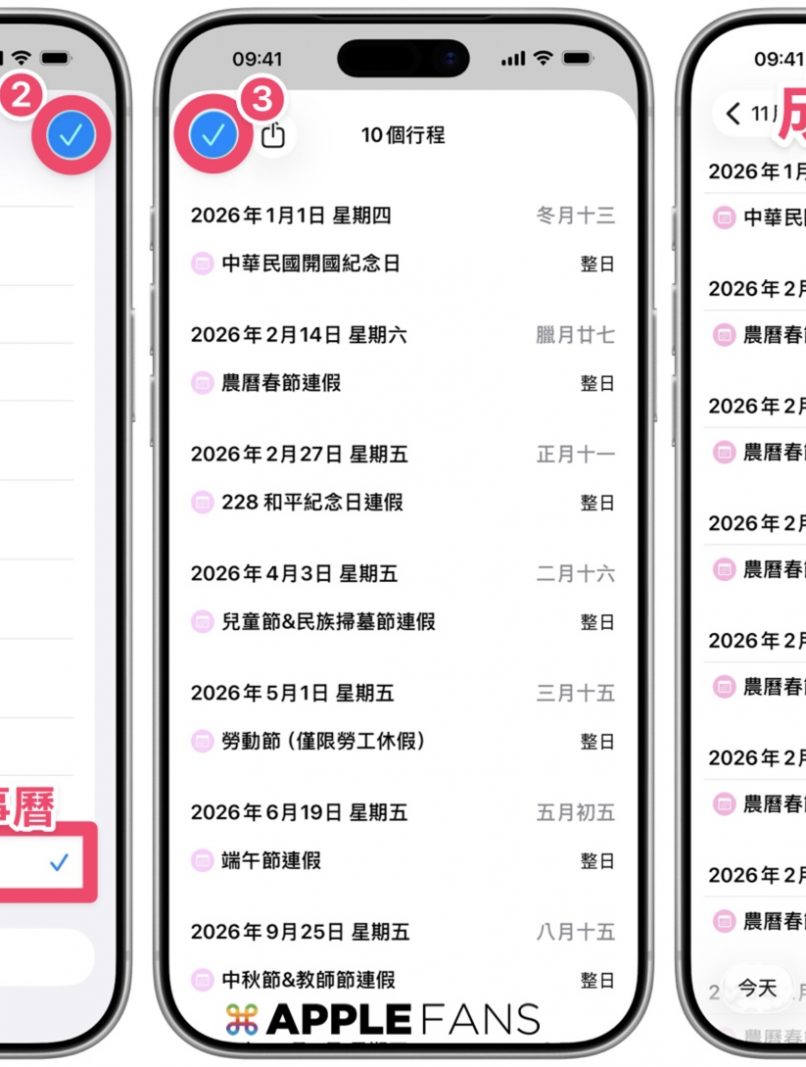Tap the share icon beside 10個行程
Viewport: 806px width, 1067px height.
tap(273, 135)
